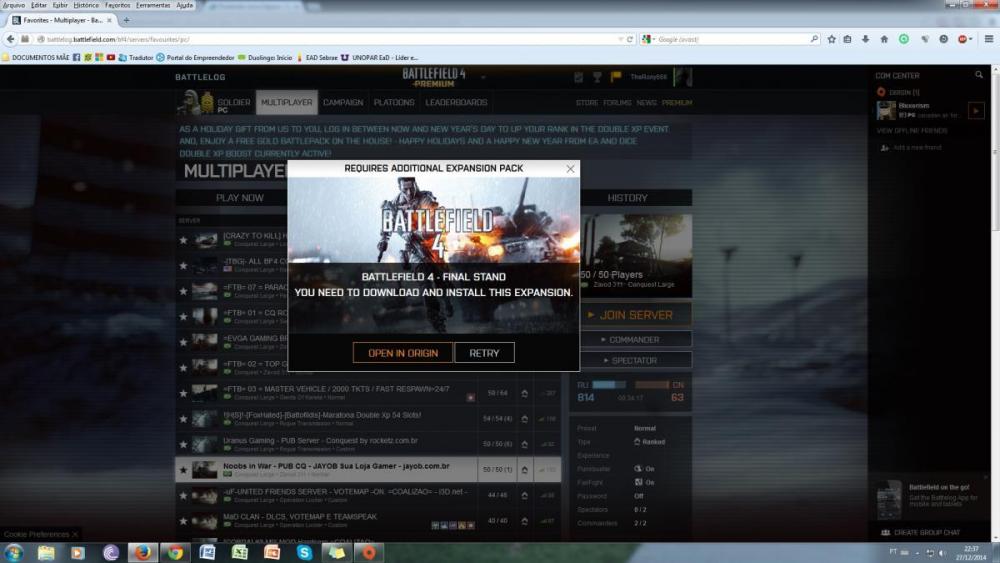1000x563 pixels.
Task: Switch to the Leaderboards tab
Action: coord(456,102)
